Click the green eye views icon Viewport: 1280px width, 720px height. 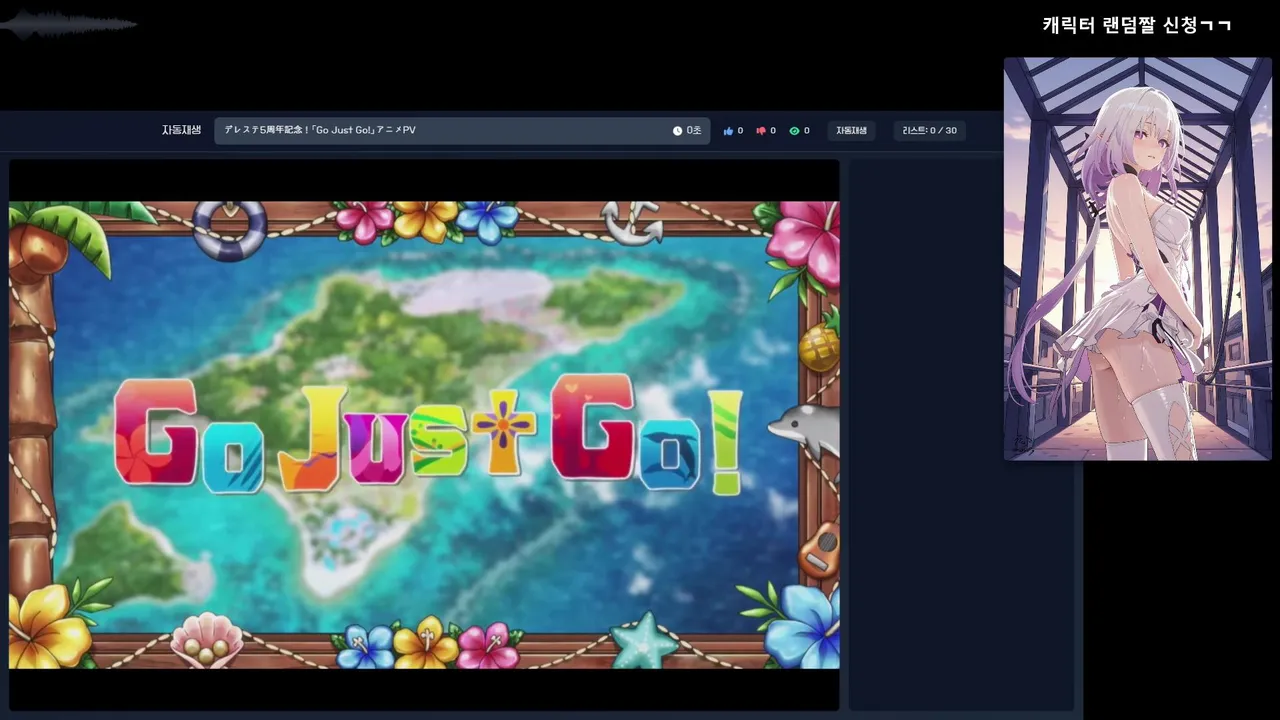coord(794,131)
